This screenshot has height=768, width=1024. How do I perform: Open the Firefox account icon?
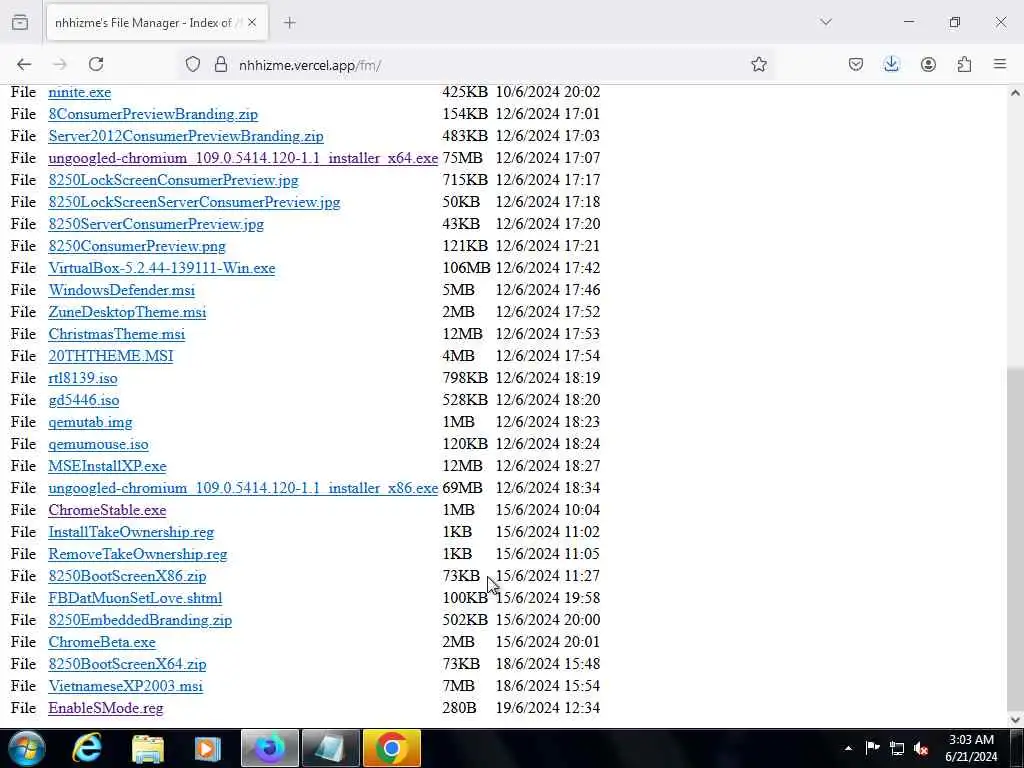pyautogui.click(x=928, y=64)
